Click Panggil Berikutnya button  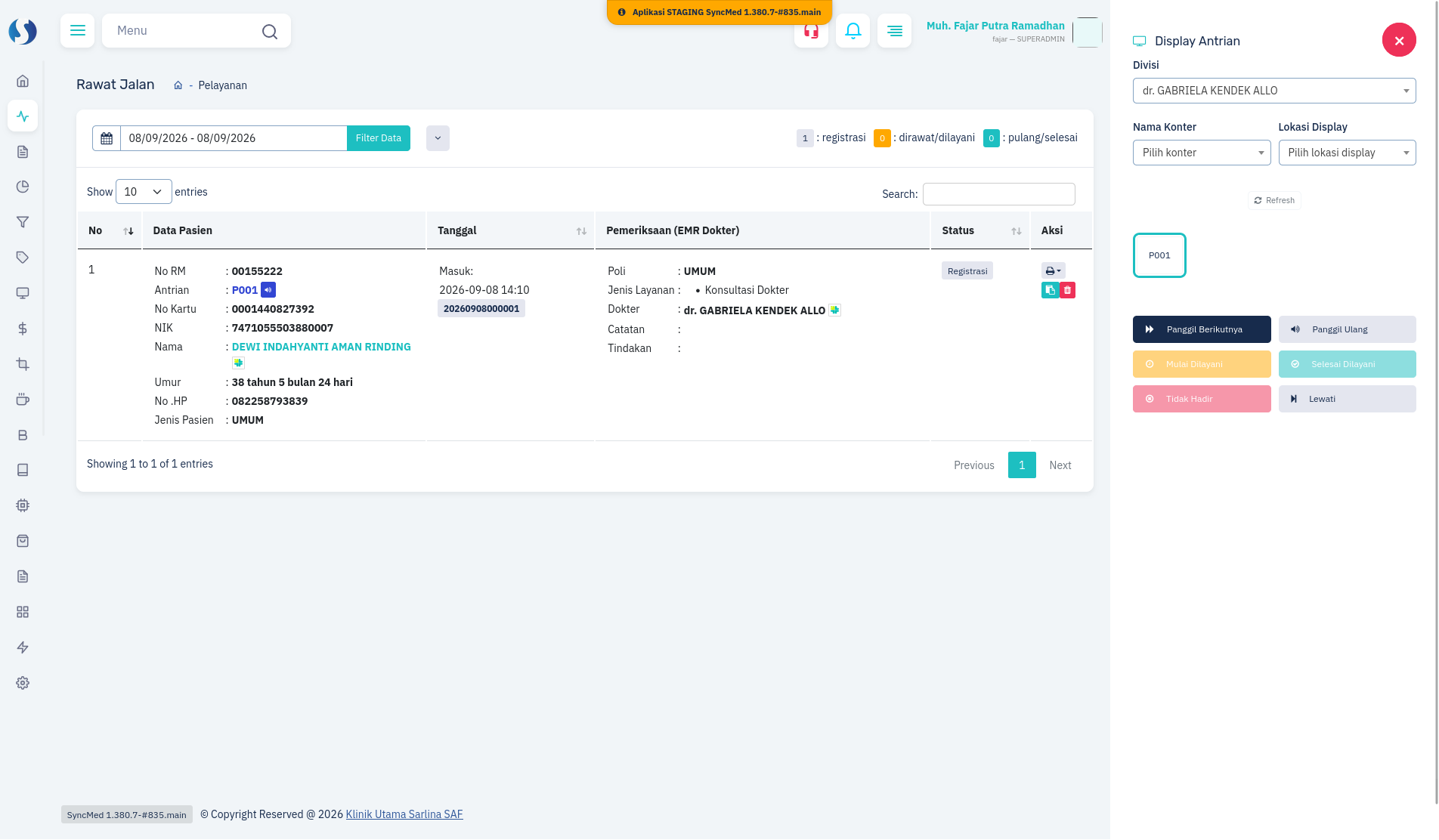(x=1202, y=329)
